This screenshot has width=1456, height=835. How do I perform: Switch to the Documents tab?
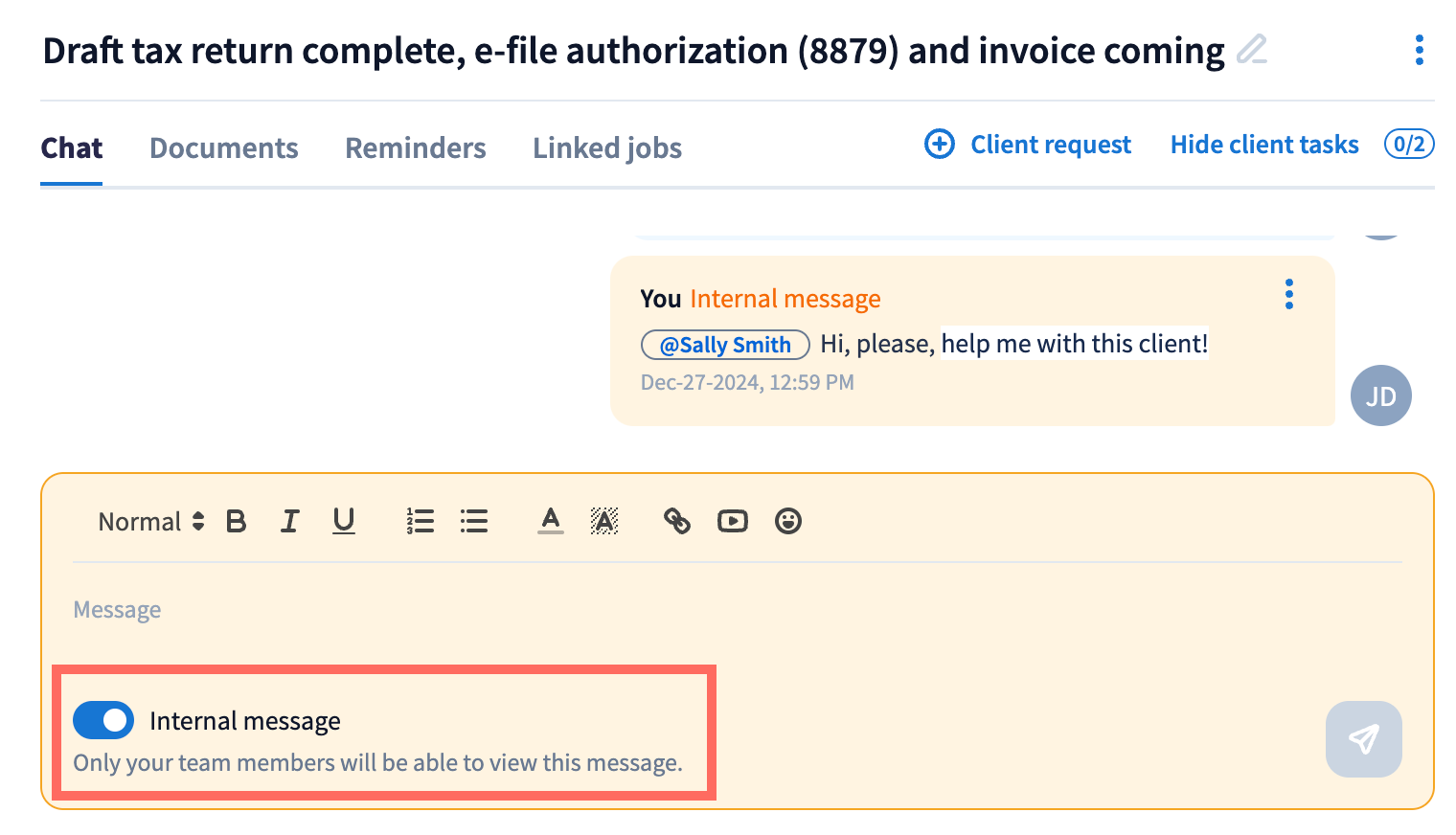tap(224, 148)
